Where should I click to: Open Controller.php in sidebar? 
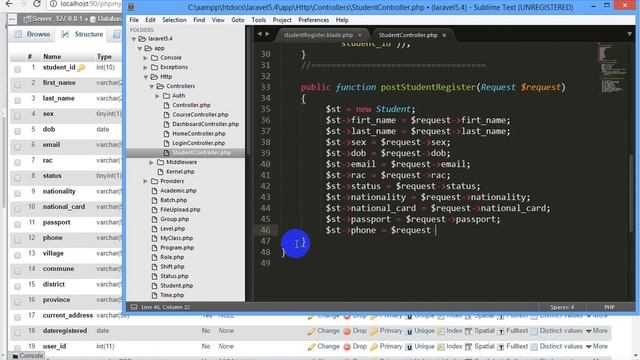191,105
